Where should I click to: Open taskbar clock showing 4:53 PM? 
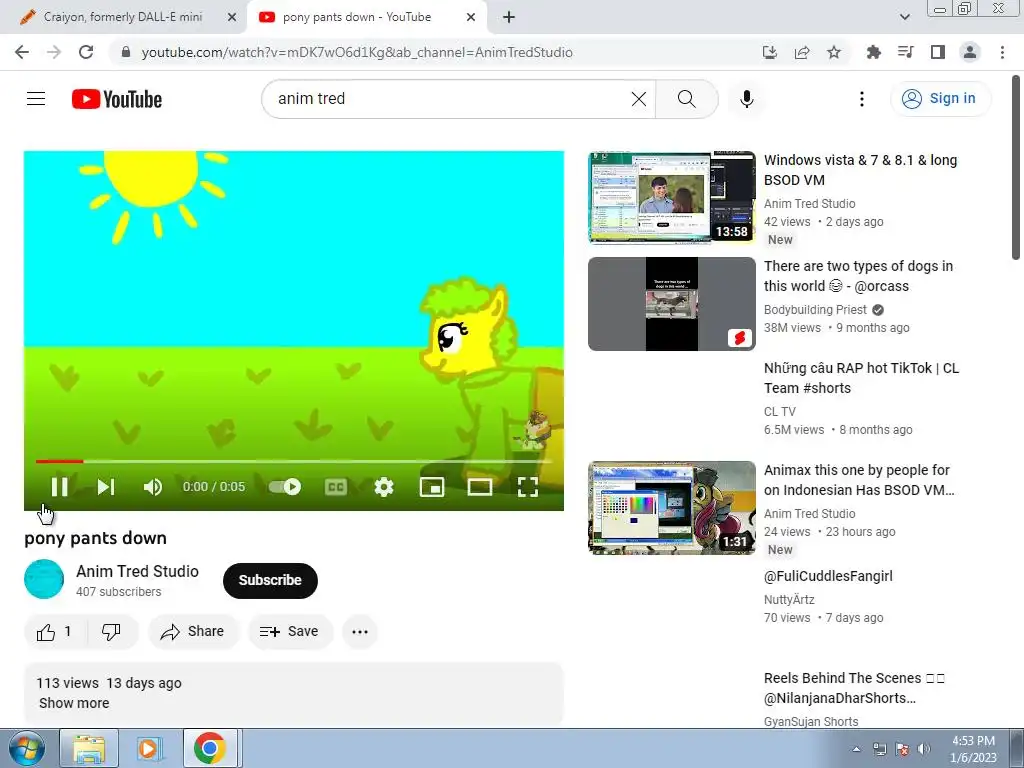coord(973,749)
